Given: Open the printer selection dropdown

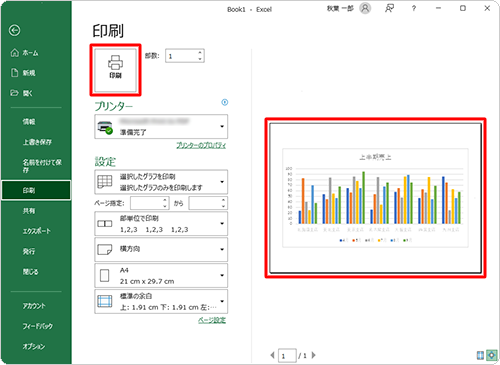Looking at the screenshot, I should (161, 127).
